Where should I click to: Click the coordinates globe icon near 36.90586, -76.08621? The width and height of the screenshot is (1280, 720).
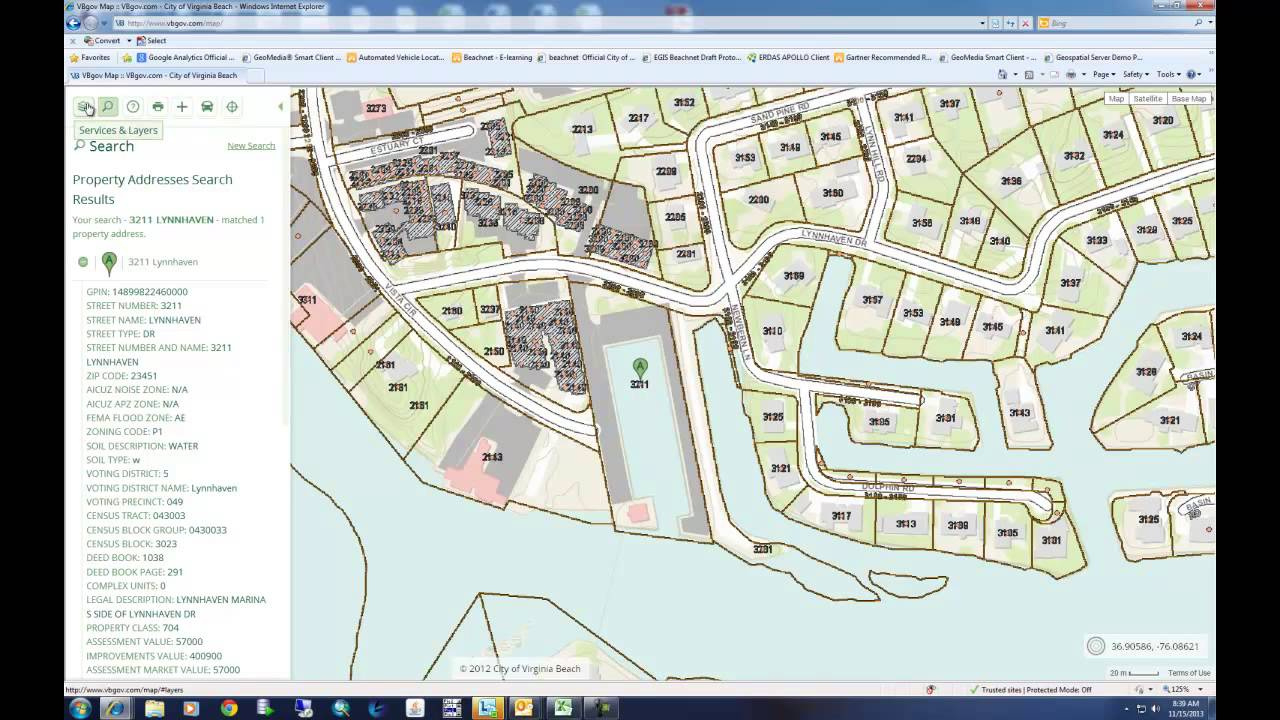[x=1096, y=646]
